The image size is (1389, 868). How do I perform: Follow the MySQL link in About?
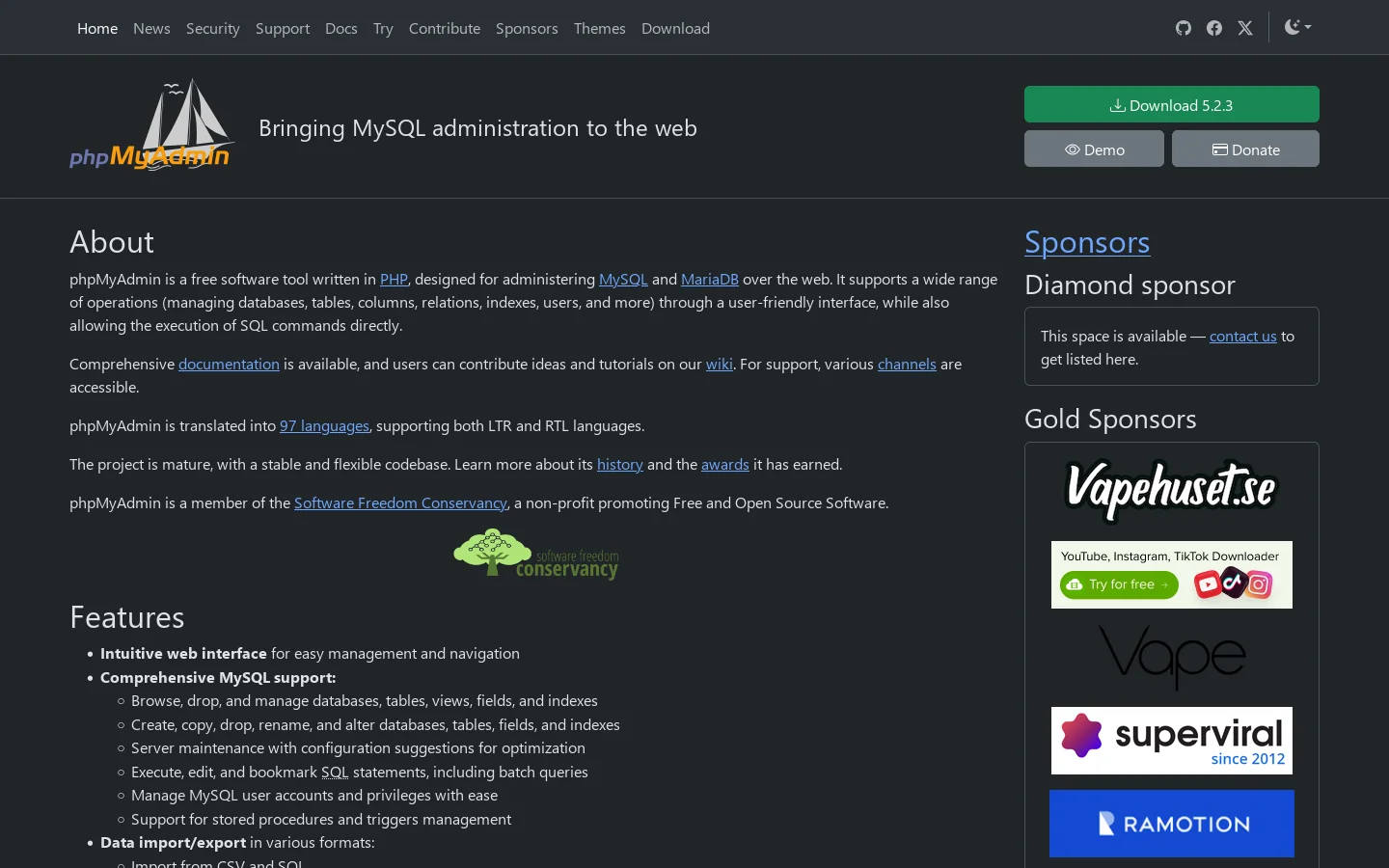(623, 280)
